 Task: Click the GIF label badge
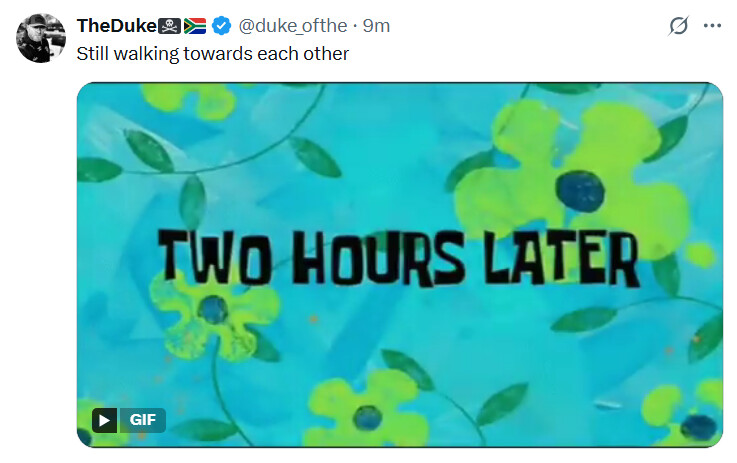(142, 420)
